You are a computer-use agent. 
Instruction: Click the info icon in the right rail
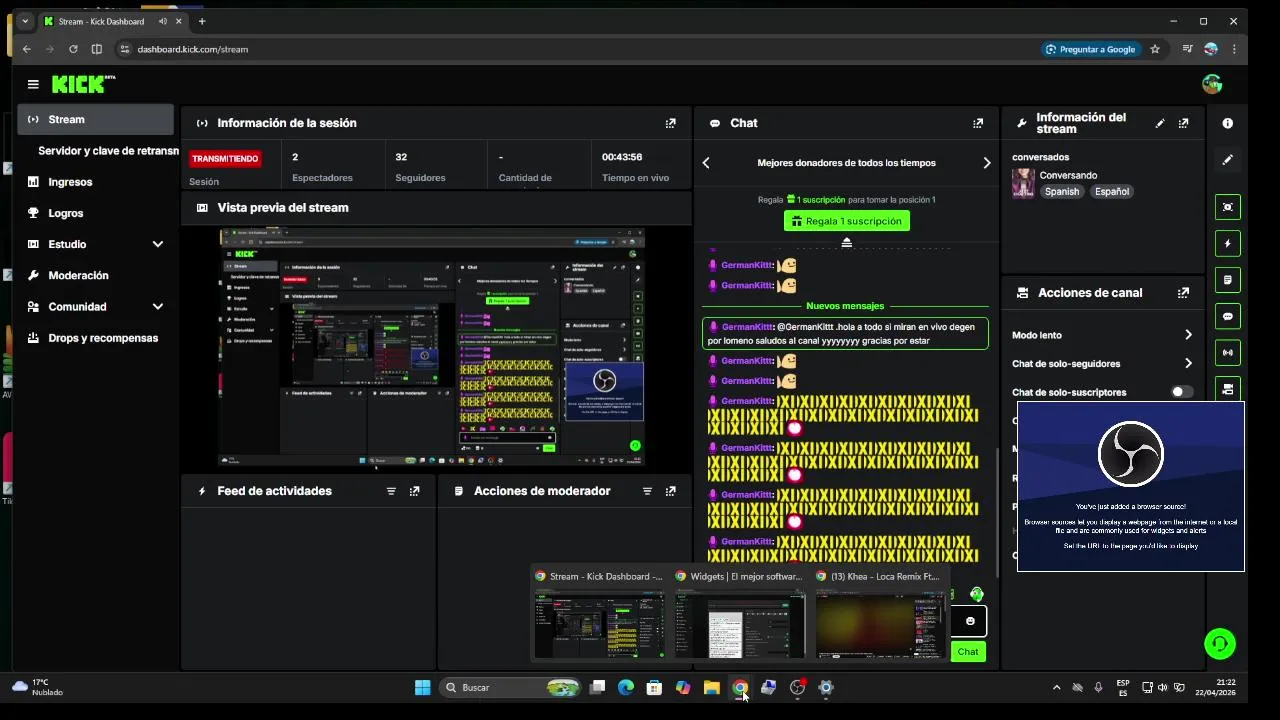[1228, 123]
